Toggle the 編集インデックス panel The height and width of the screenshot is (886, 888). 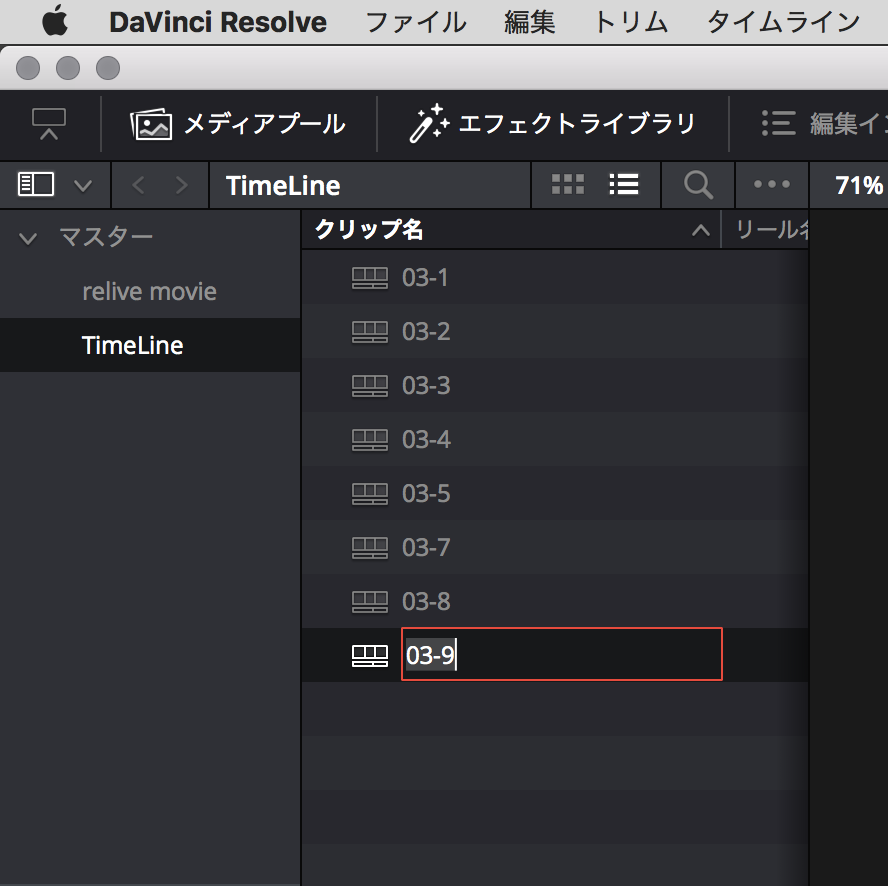coord(824,123)
